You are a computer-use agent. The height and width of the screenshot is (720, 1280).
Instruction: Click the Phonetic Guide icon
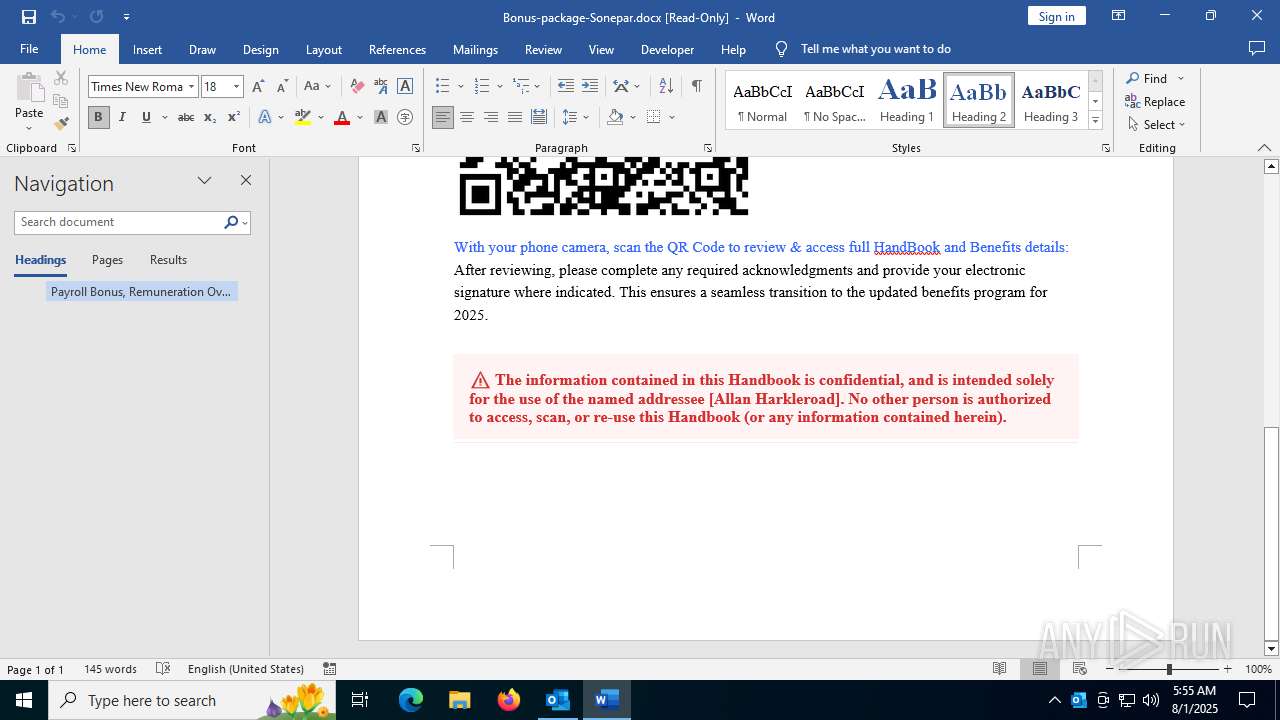[381, 86]
